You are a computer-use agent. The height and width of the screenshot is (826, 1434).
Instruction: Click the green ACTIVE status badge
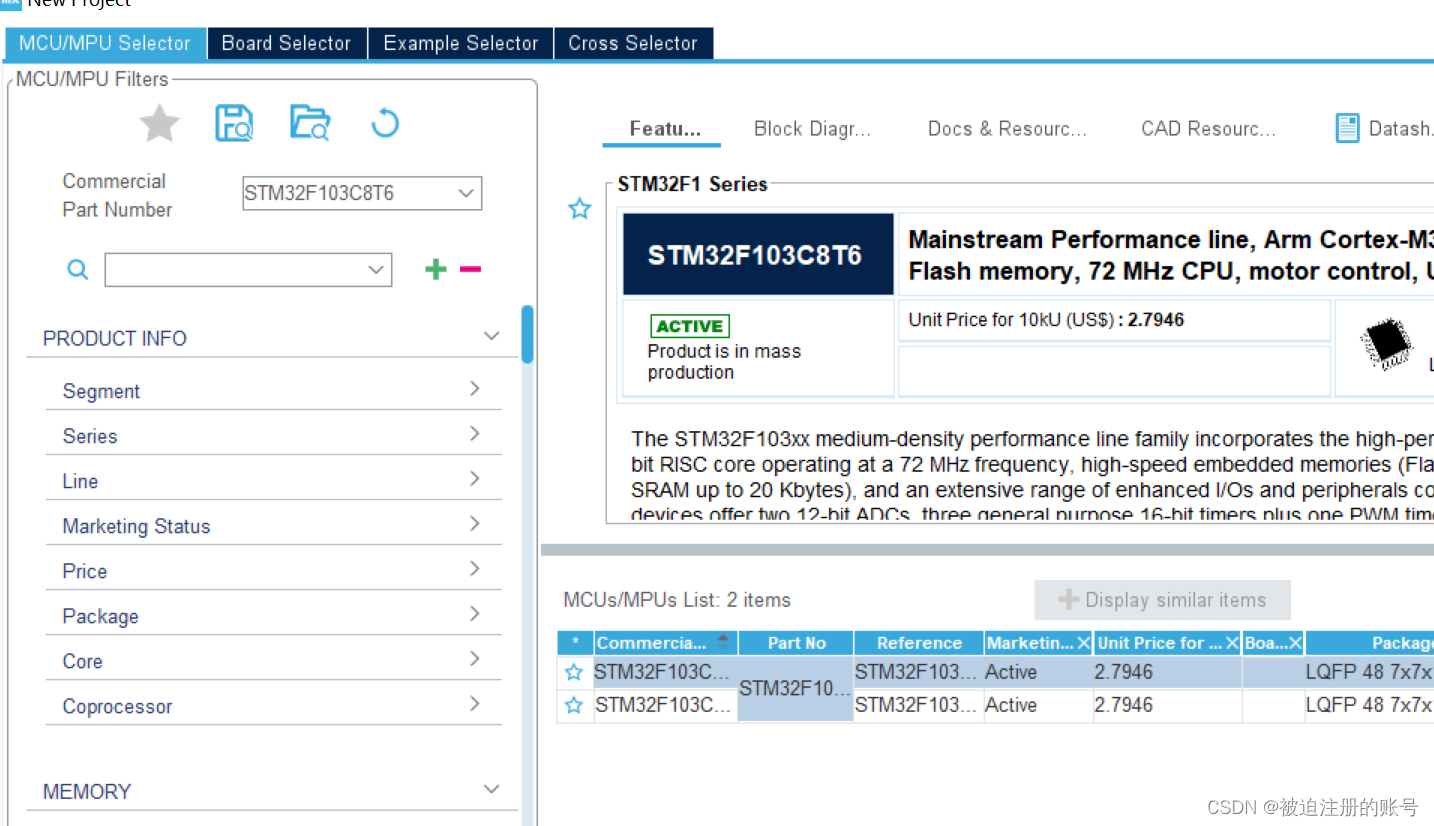[690, 326]
